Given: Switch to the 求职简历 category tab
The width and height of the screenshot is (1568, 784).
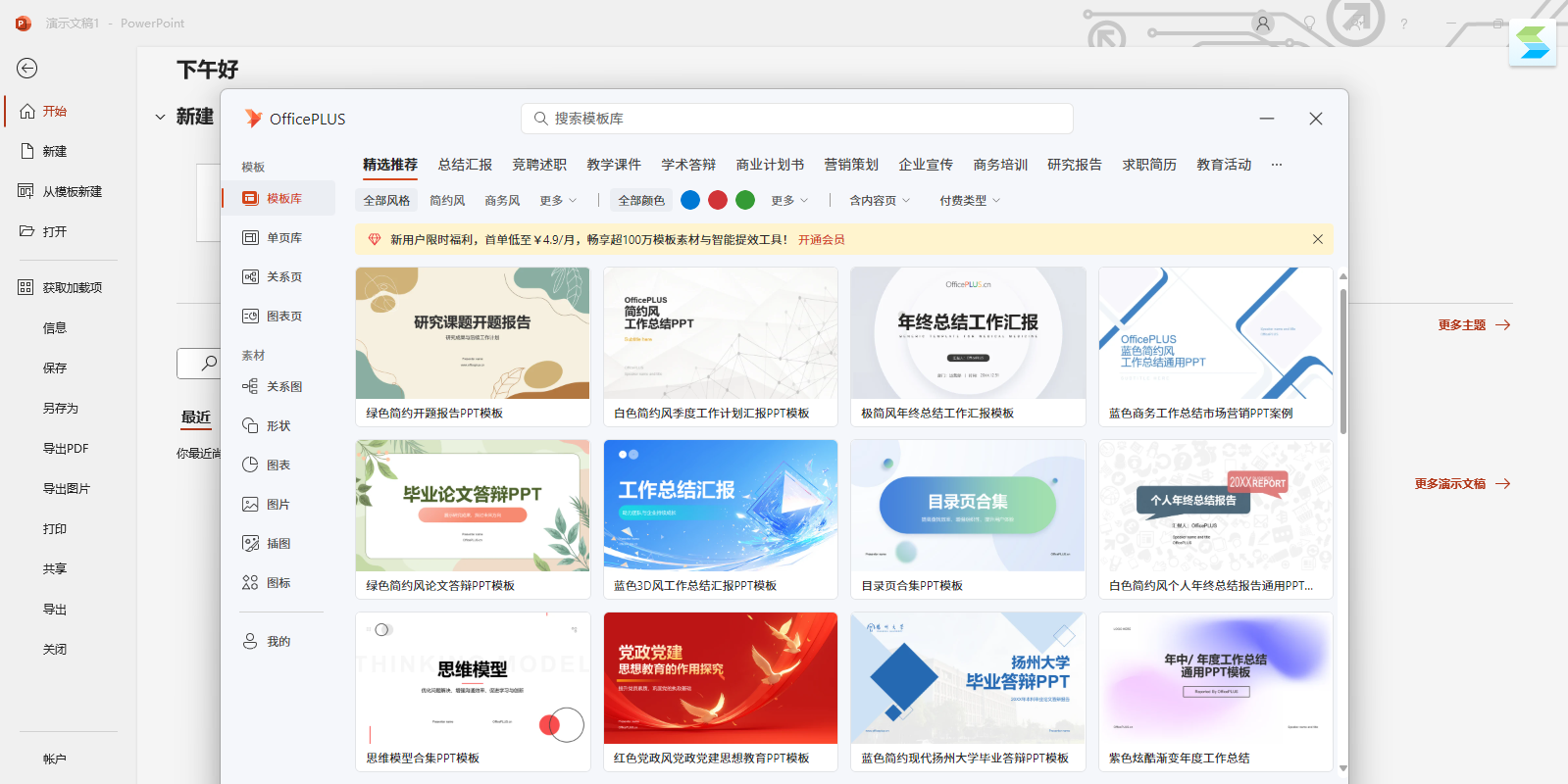Looking at the screenshot, I should click(1149, 165).
